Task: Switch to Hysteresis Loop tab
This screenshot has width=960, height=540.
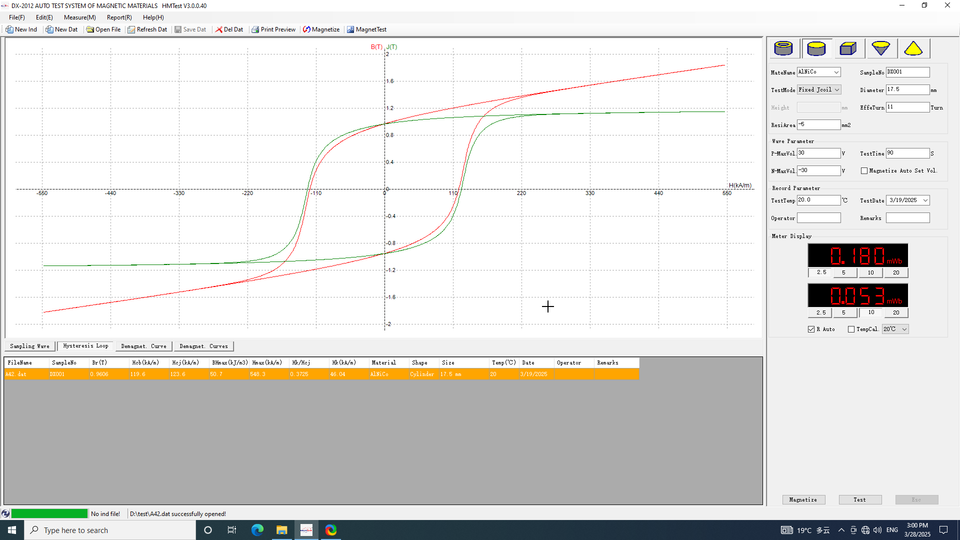Action: click(85, 346)
